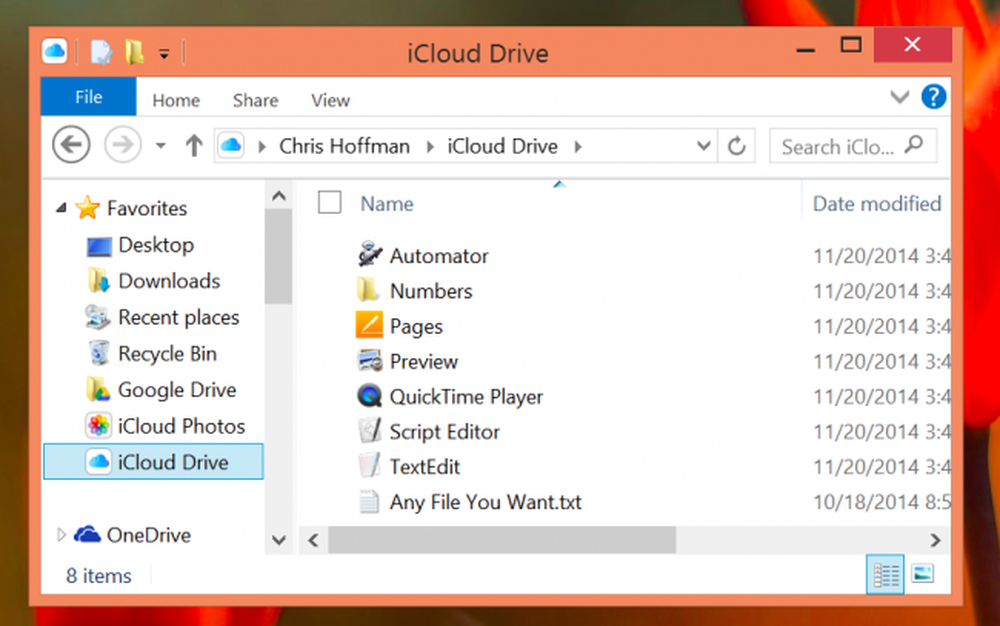
Task: Open Desktop in Favorites
Action: [x=156, y=245]
